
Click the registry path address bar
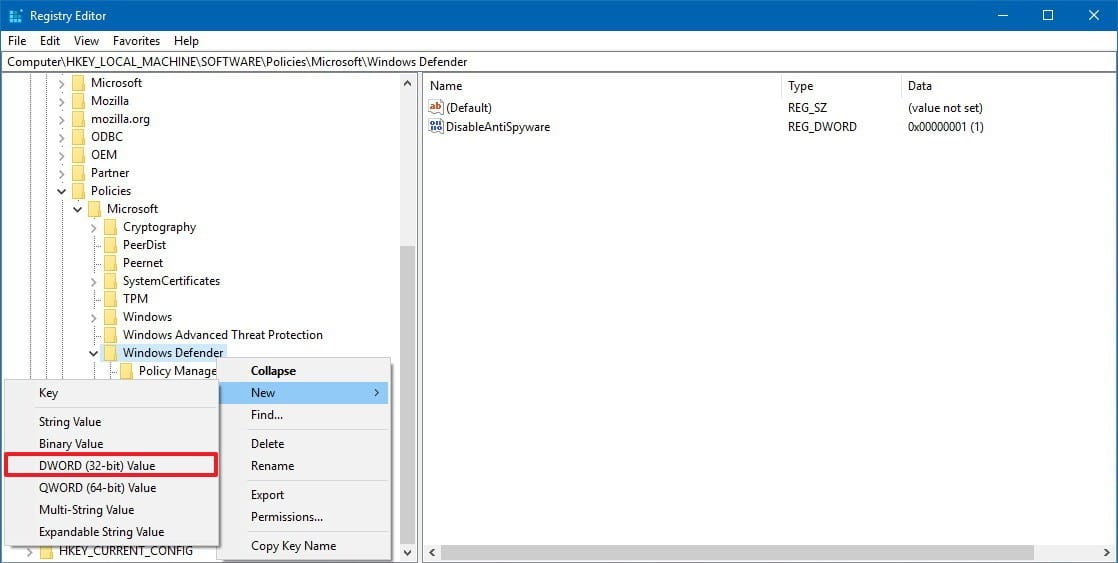tap(559, 62)
